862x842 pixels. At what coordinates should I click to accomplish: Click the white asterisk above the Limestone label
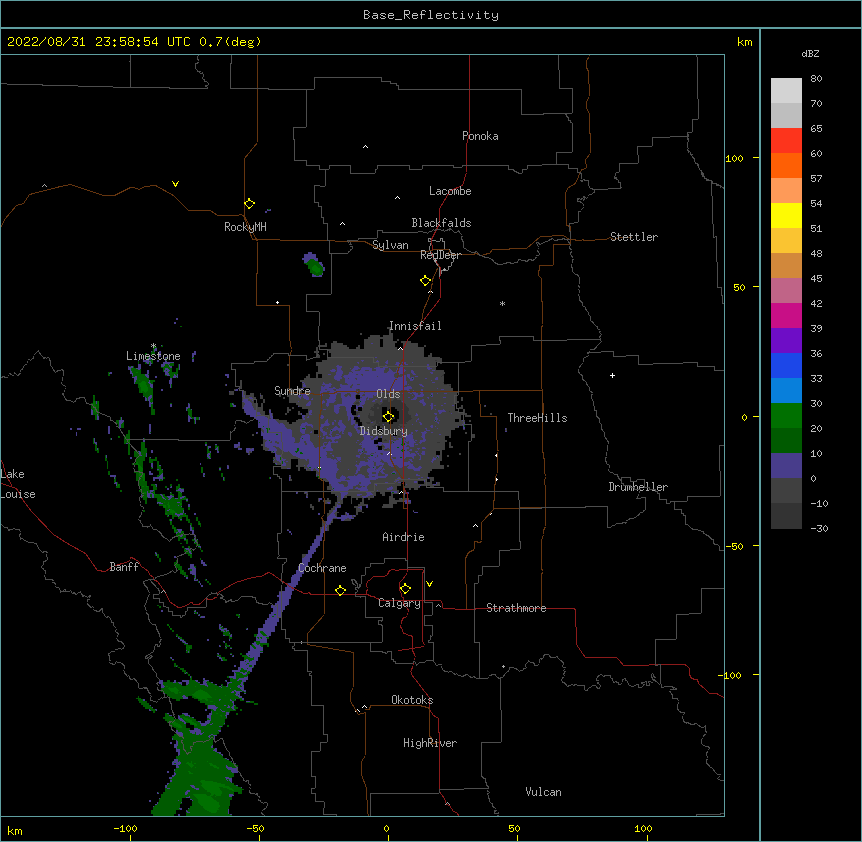point(153,346)
